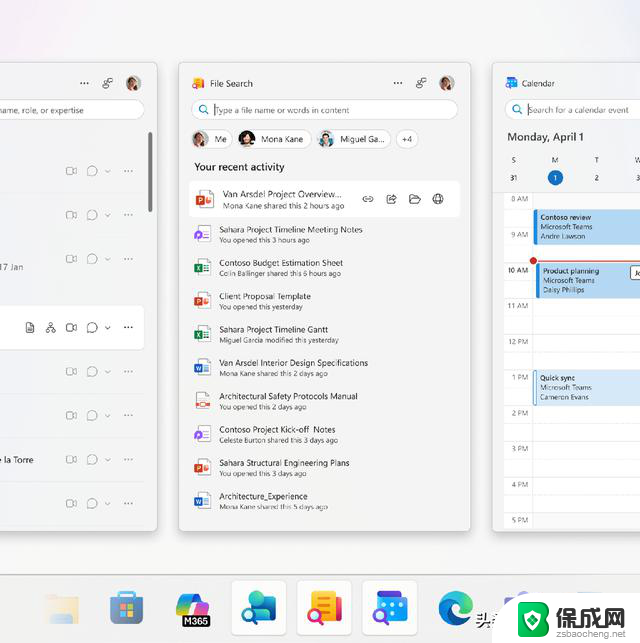This screenshot has height=643, width=640.
Task: Open M365 Copilot app in taskbar
Action: pos(193,610)
